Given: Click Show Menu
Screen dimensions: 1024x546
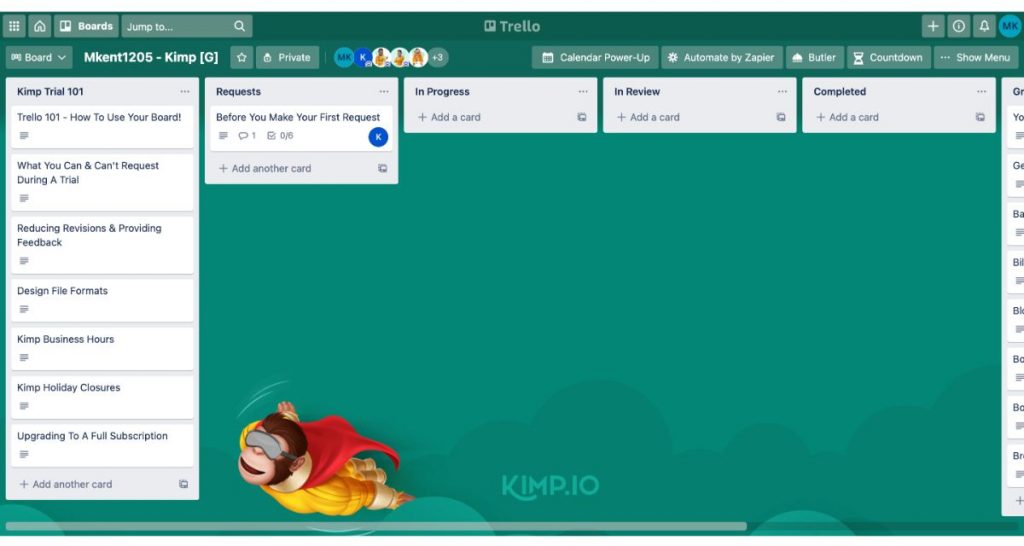Looking at the screenshot, I should click(x=976, y=57).
